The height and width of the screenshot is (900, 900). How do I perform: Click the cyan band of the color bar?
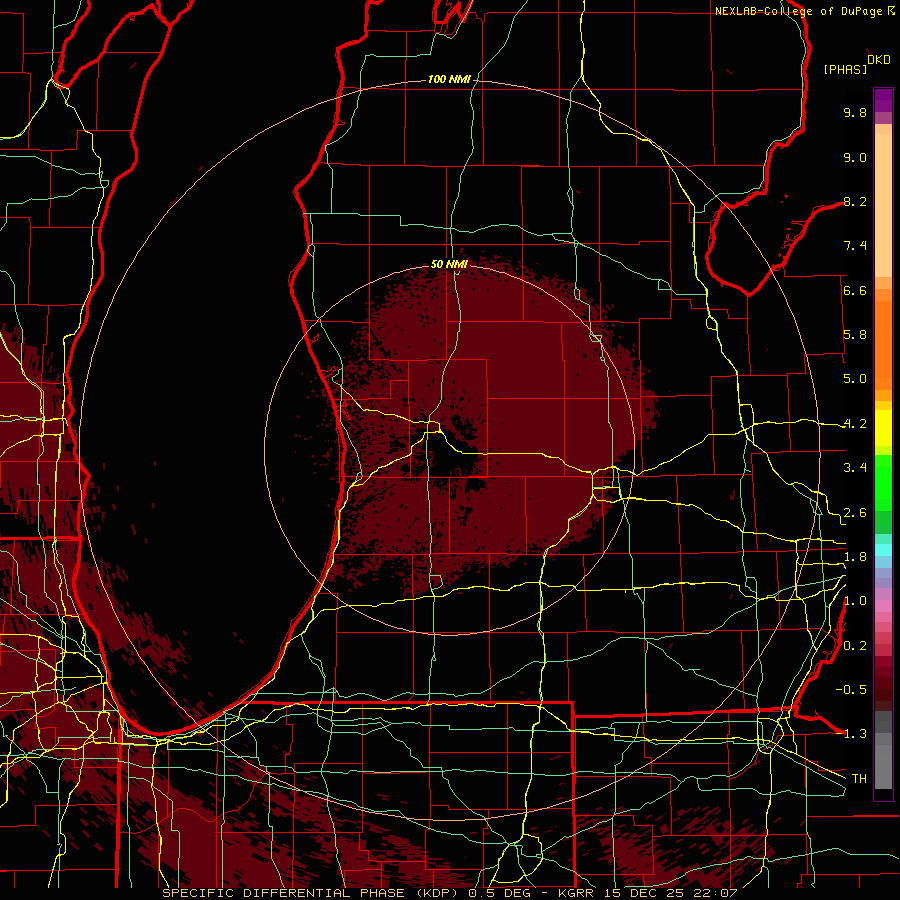coord(883,550)
